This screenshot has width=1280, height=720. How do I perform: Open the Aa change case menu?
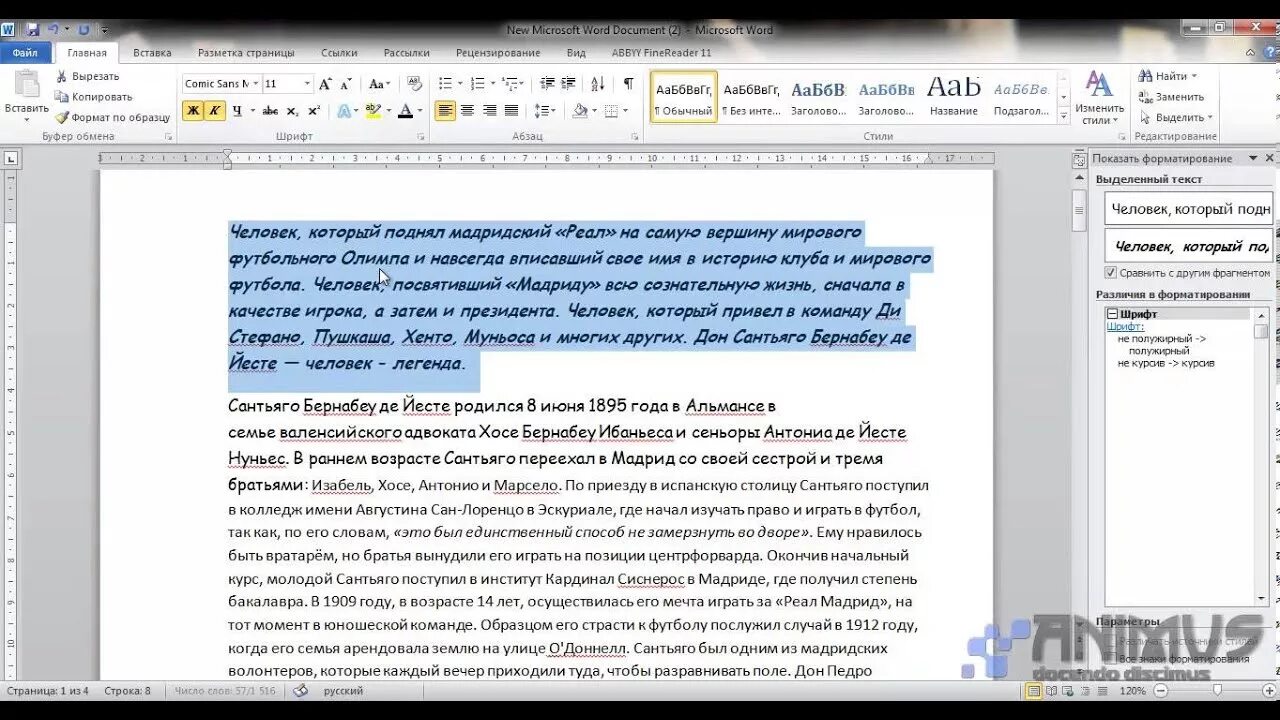[378, 84]
